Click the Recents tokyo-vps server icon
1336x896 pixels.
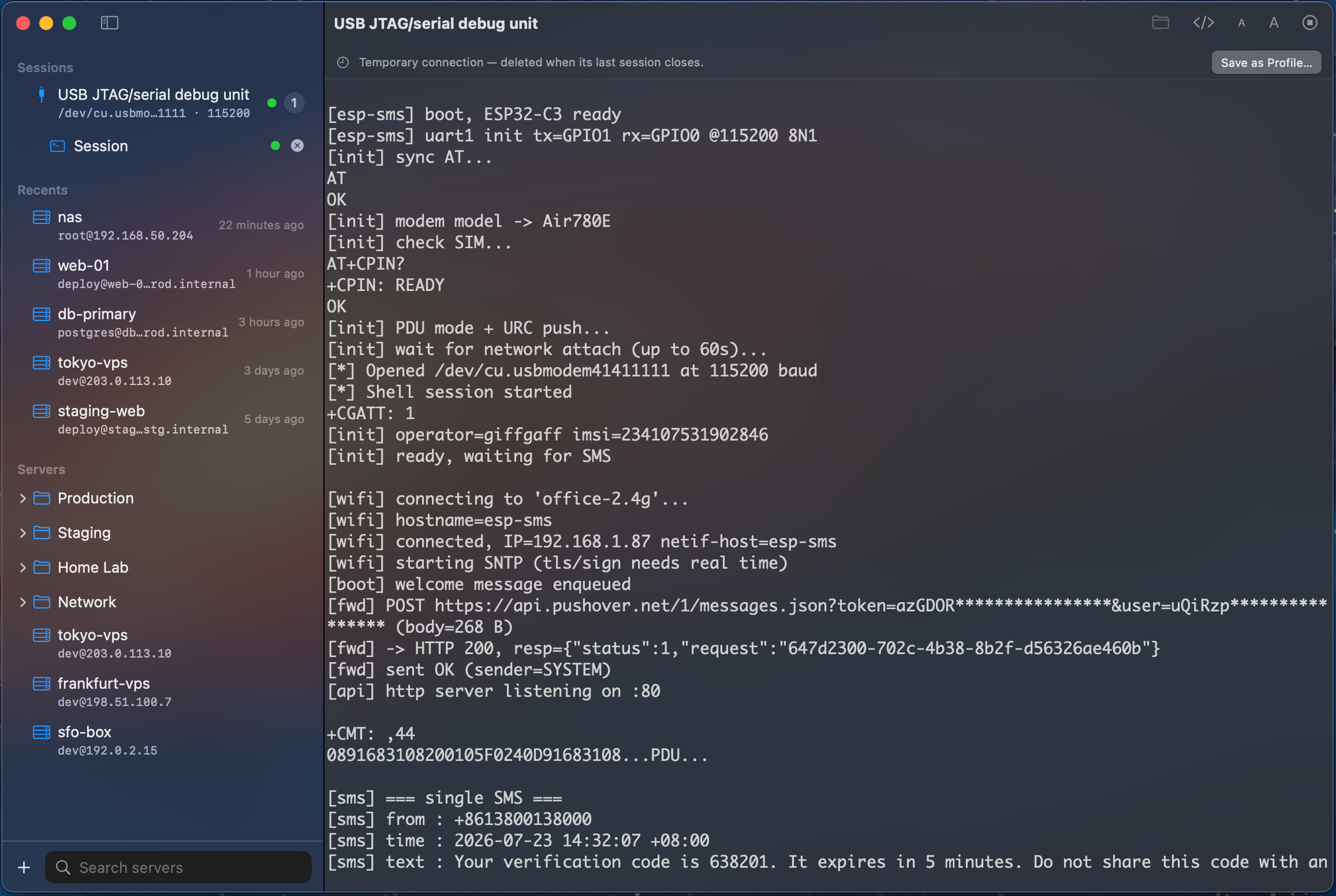point(41,363)
